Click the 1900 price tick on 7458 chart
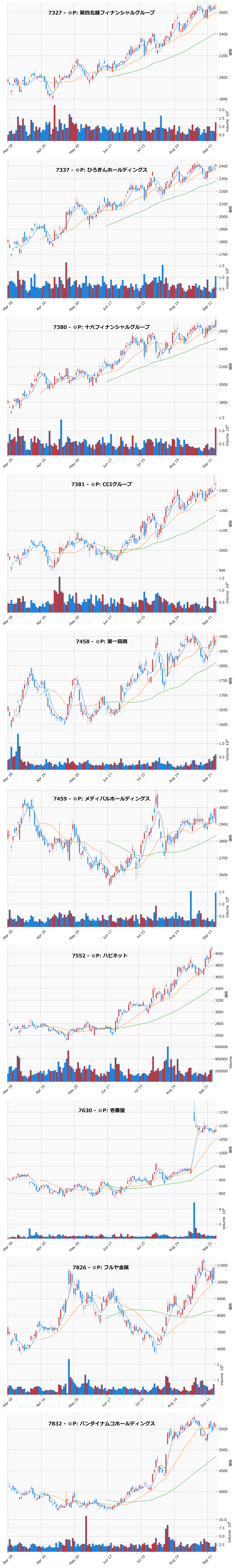Image resolution: width=235 pixels, height=1568 pixels. 223,636
